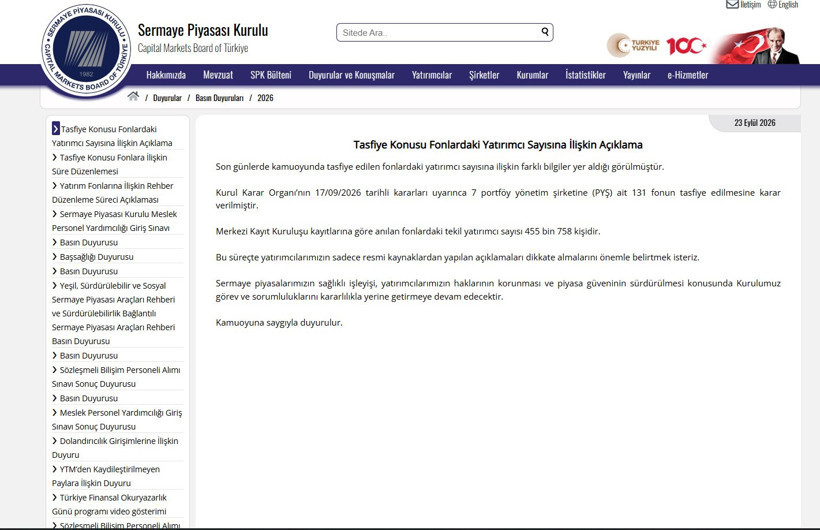Click chevron beside Tasfiye Konusu Fonlardaki item
The width and height of the screenshot is (820, 530).
[55, 128]
